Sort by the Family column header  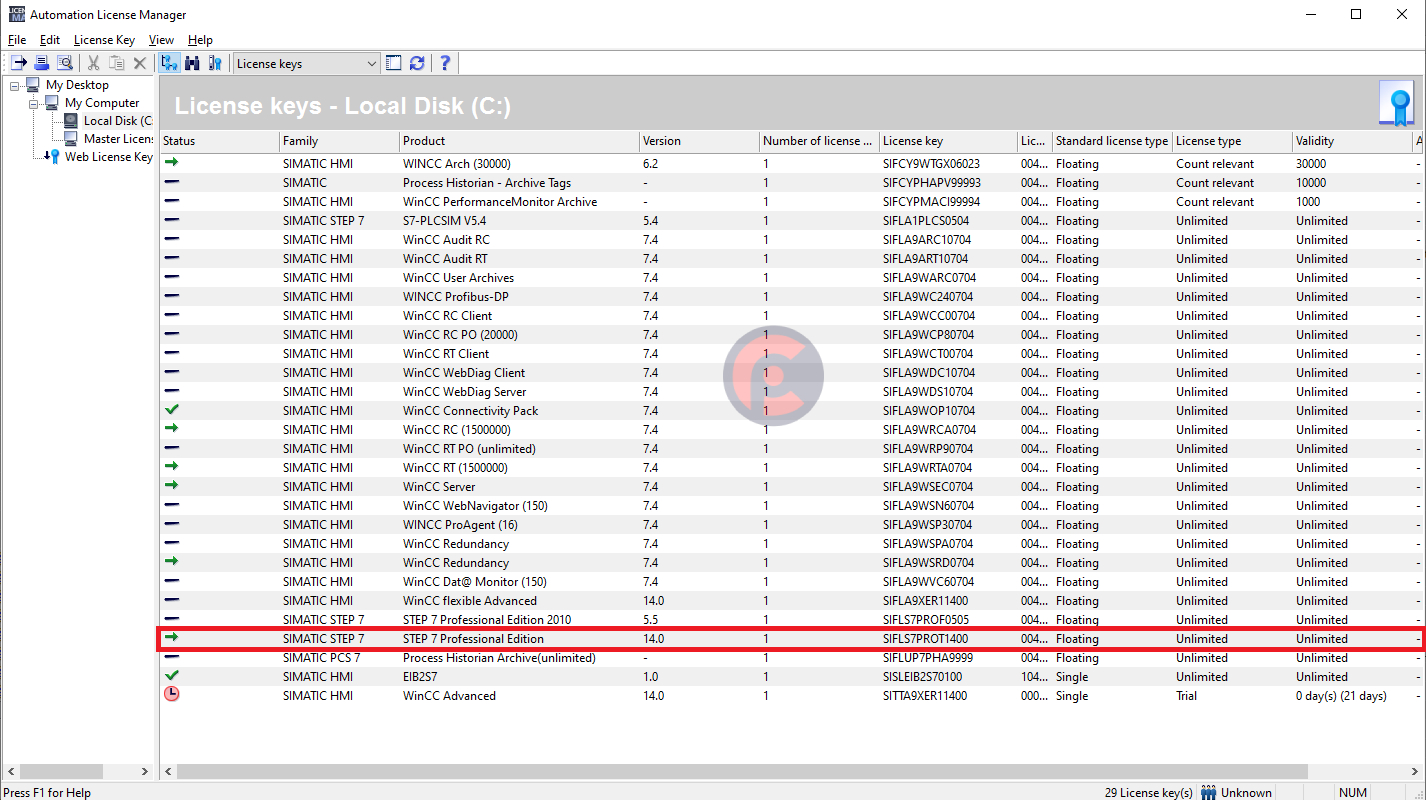[339, 141]
